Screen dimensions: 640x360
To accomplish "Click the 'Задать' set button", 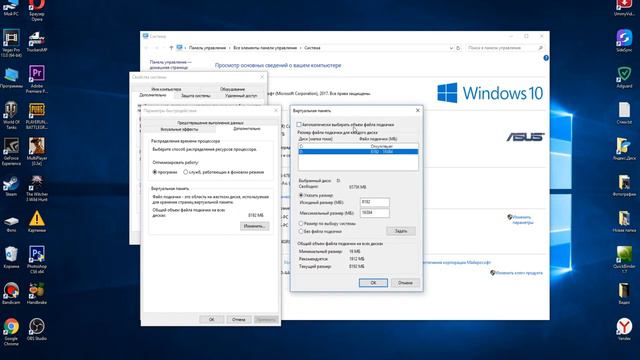I will 401,231.
